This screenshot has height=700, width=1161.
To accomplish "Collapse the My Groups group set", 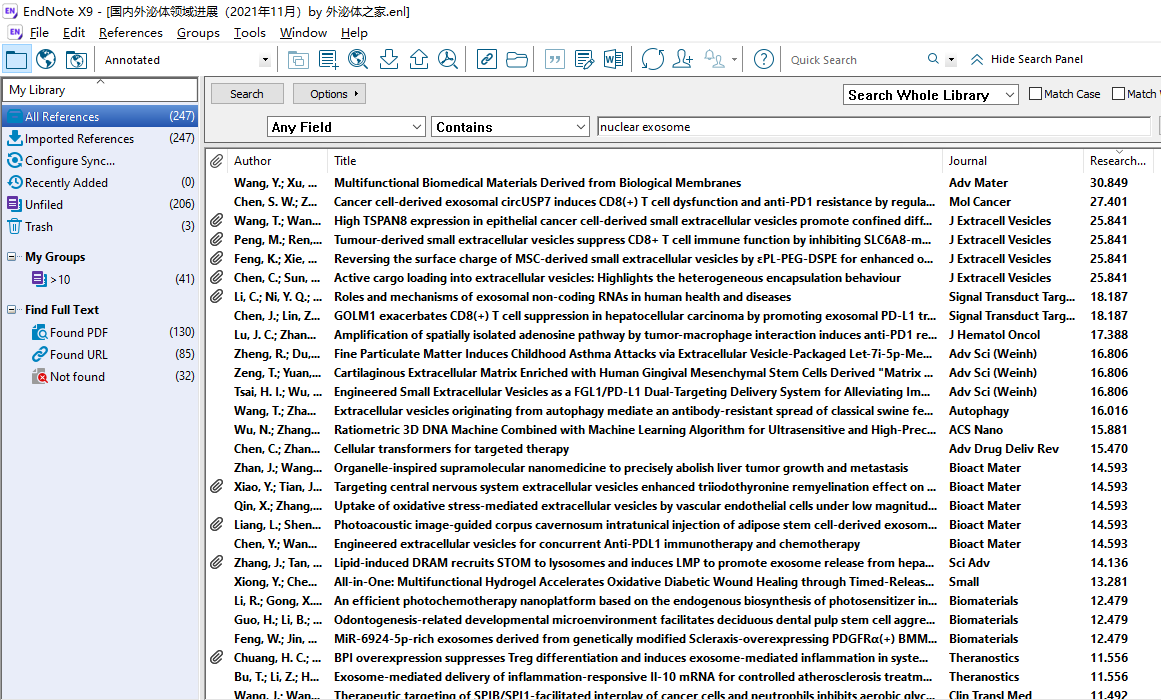I will pos(12,256).
